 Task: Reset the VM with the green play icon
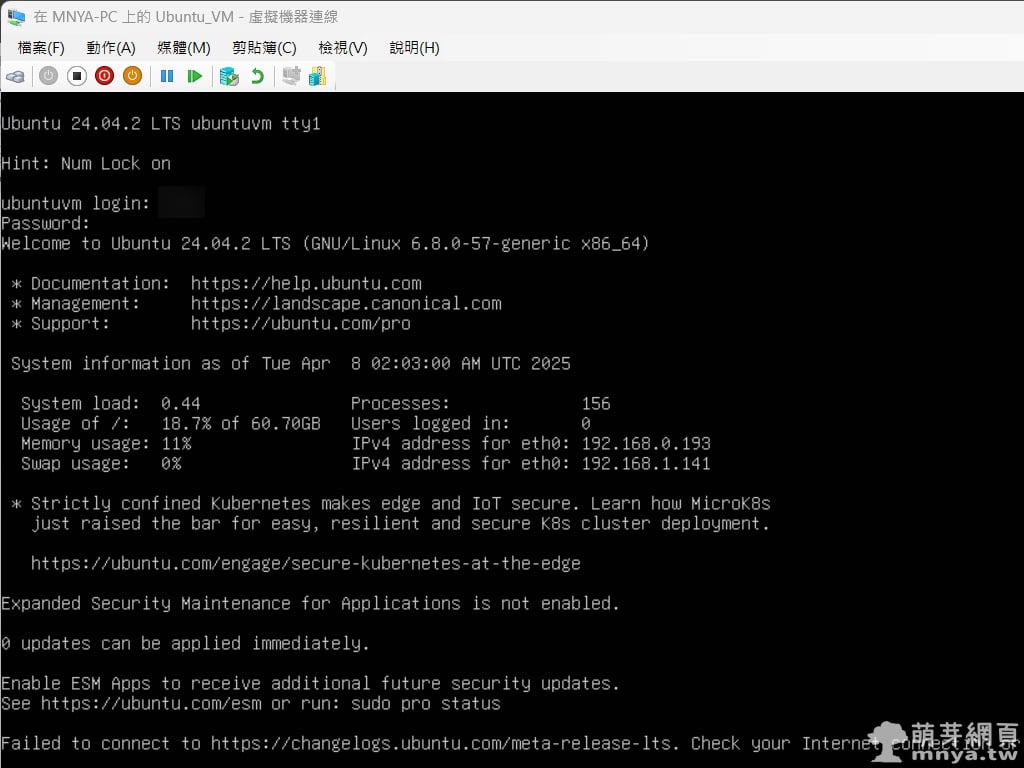(x=195, y=76)
